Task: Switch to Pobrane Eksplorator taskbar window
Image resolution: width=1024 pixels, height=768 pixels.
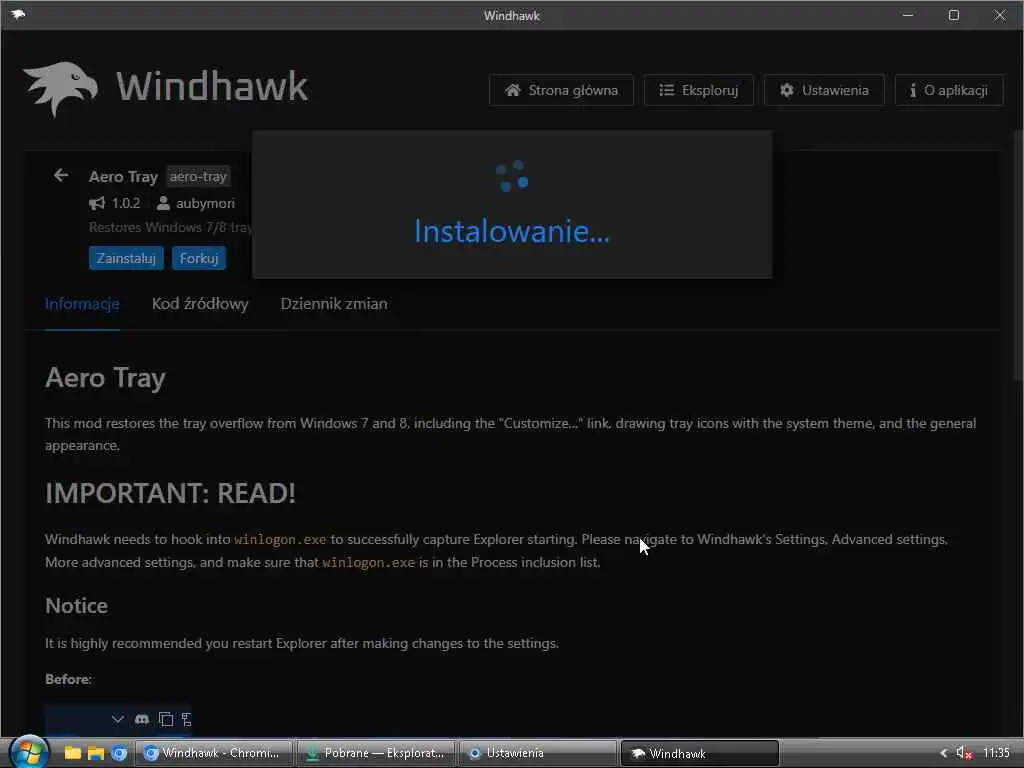Action: [376, 753]
